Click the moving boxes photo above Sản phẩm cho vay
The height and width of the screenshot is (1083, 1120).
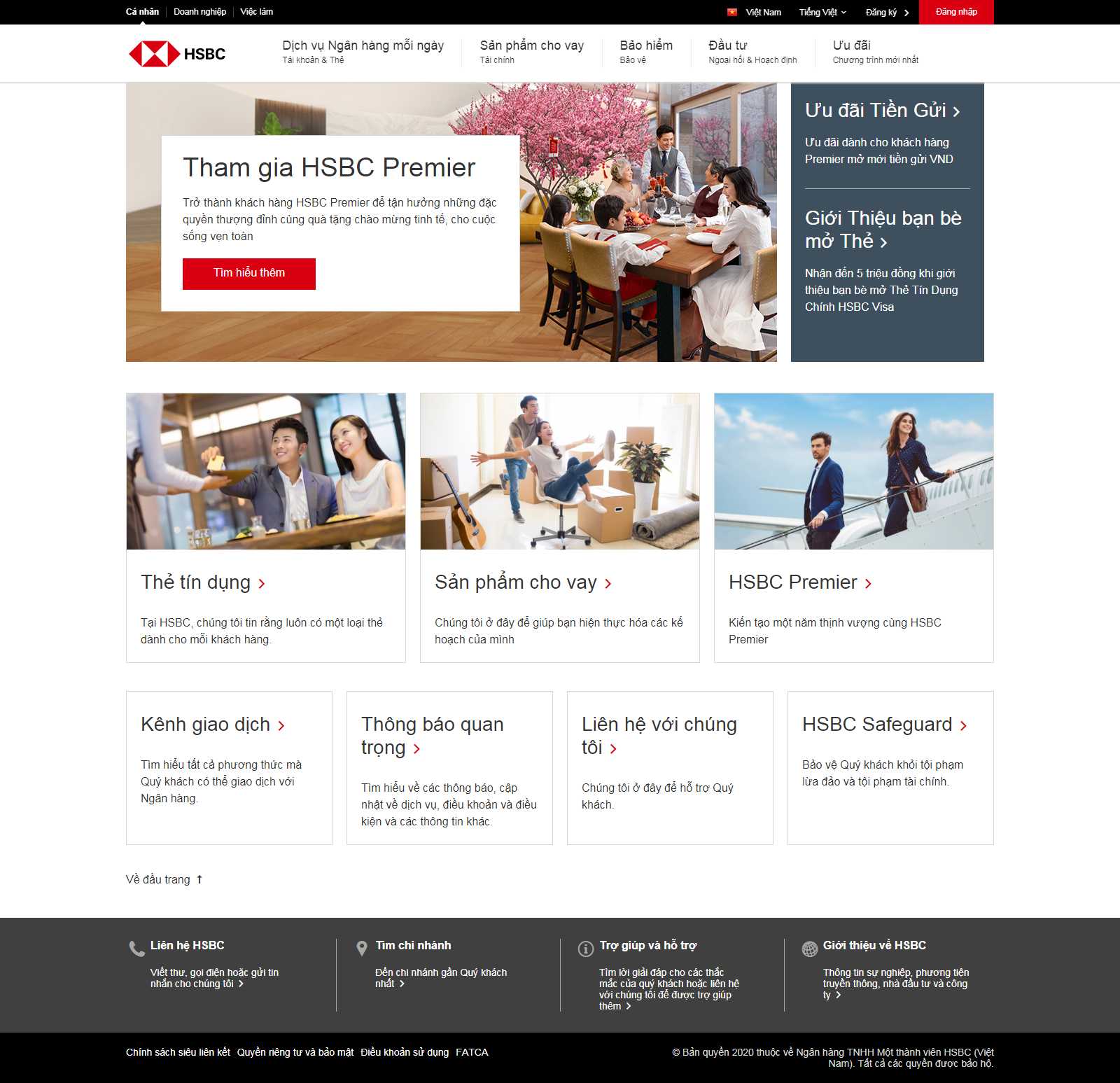coord(559,470)
